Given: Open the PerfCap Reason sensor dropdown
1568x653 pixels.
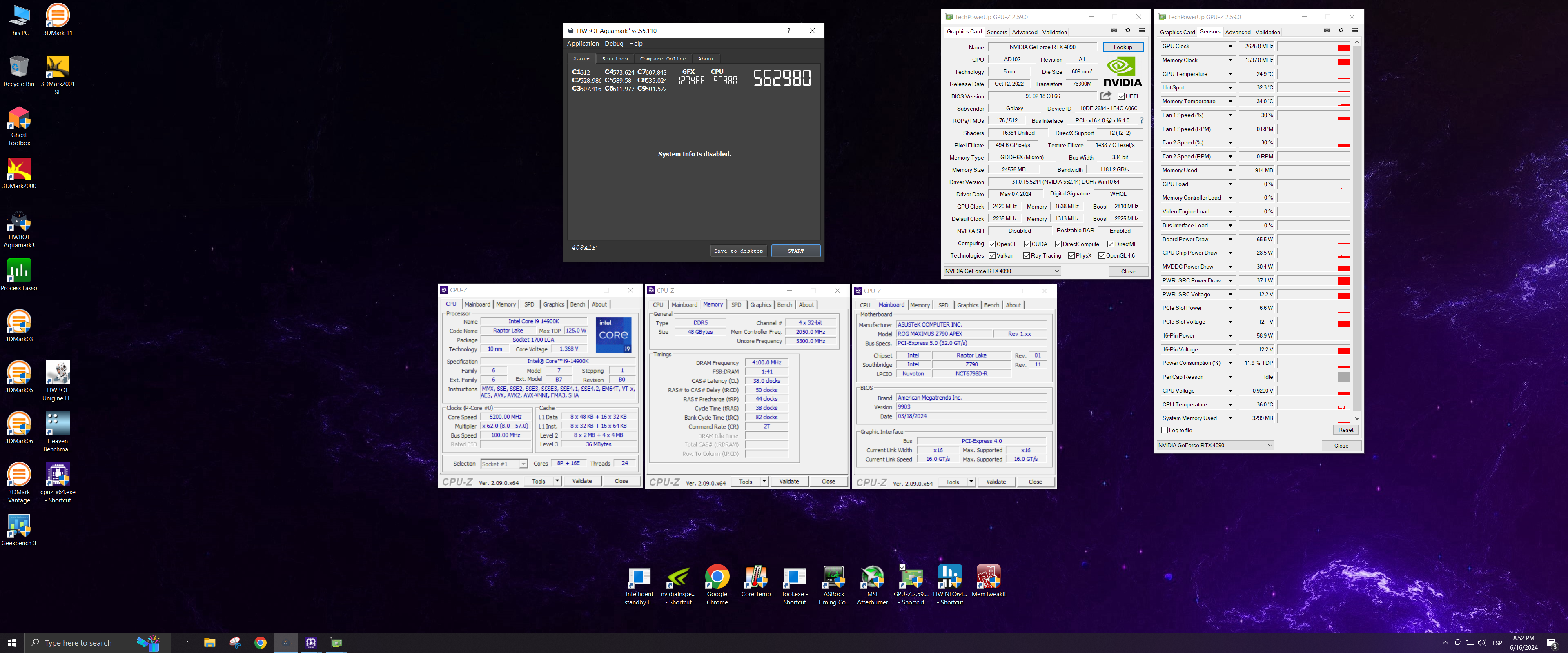Looking at the screenshot, I should pyautogui.click(x=1229, y=377).
